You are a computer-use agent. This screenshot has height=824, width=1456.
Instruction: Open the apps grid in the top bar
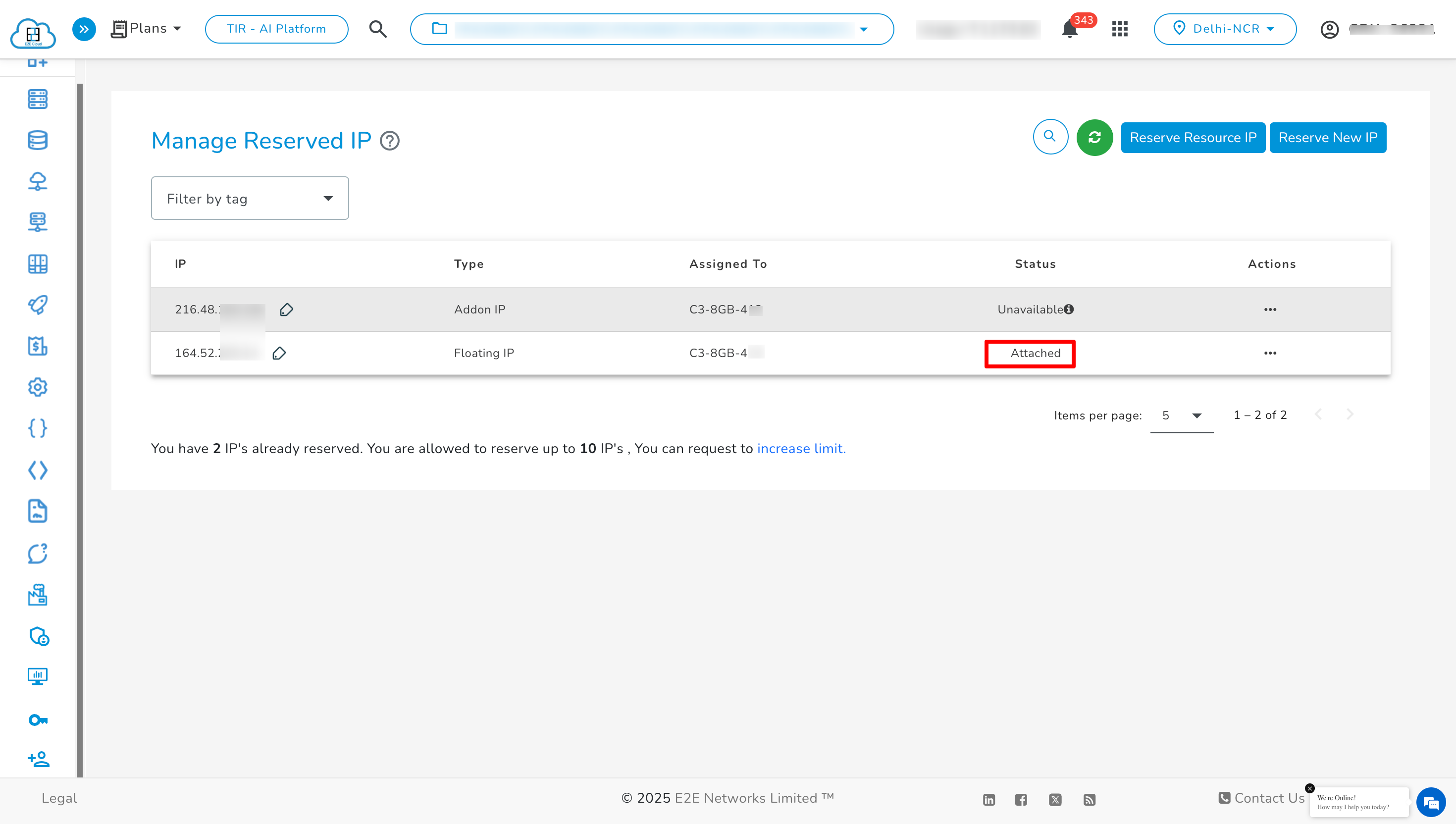click(1119, 28)
